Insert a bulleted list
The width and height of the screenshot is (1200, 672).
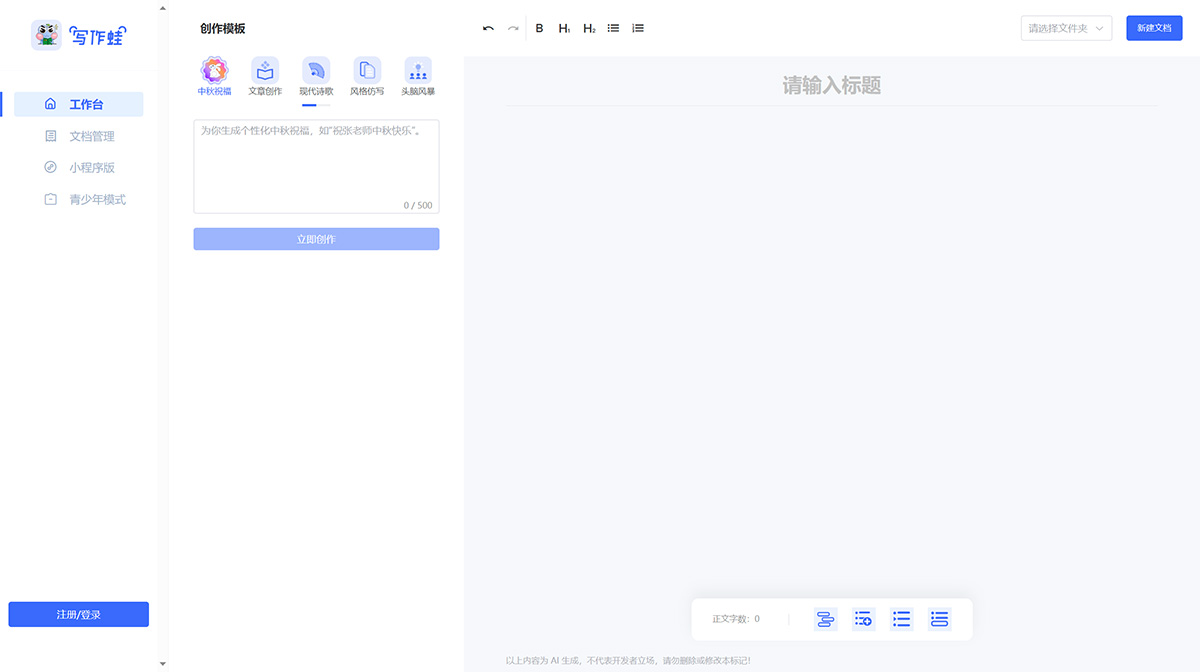[614, 28]
